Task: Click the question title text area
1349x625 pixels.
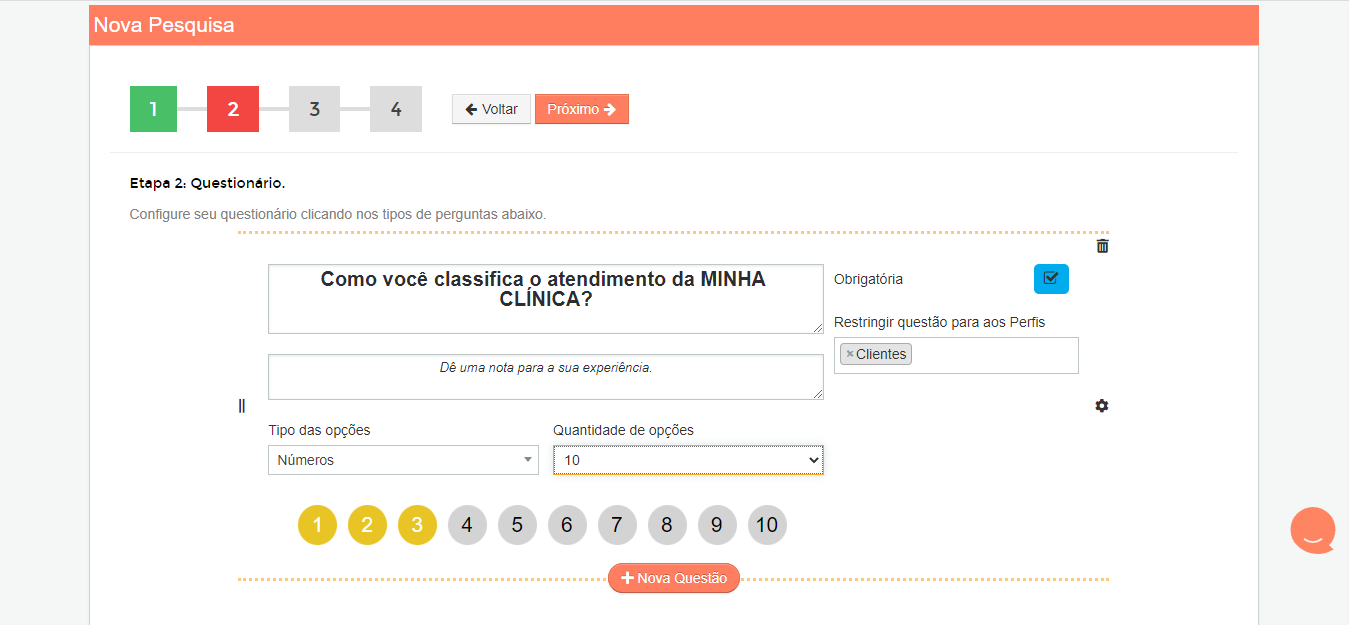Action: pyautogui.click(x=546, y=299)
